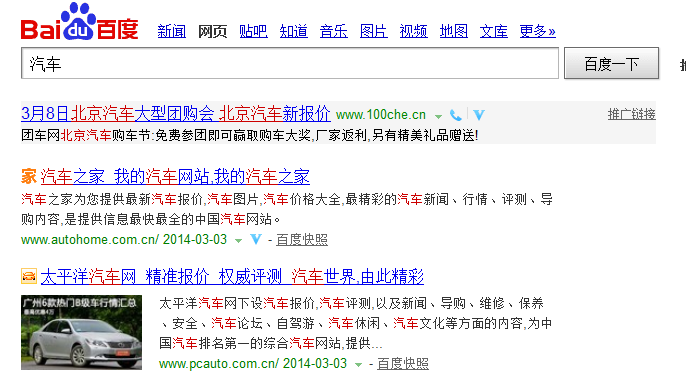Viewport: 686px width, 387px height.
Task: Go to the 地图 tab
Action: tap(454, 31)
